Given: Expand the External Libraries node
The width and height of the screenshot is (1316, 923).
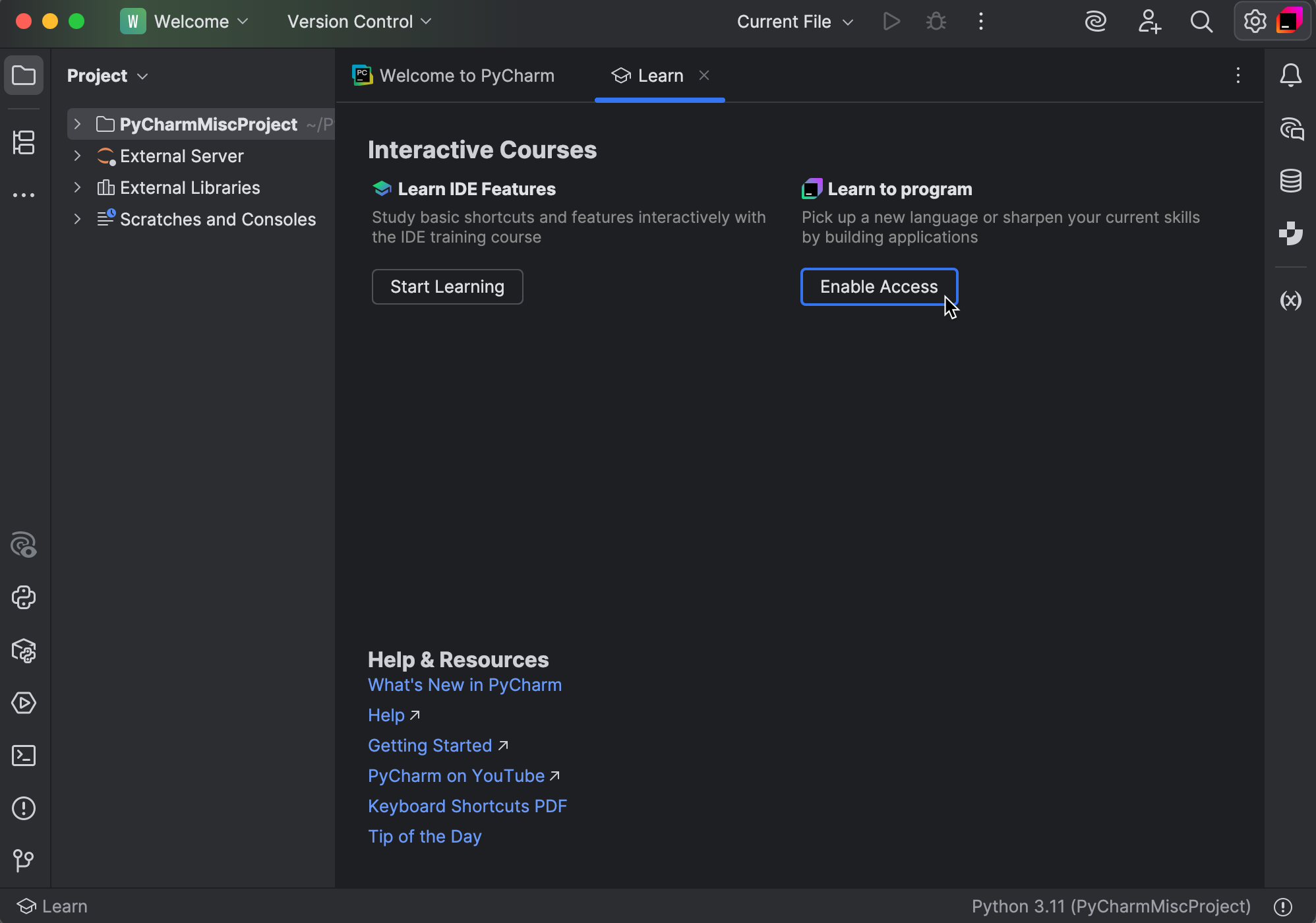Looking at the screenshot, I should 77,187.
